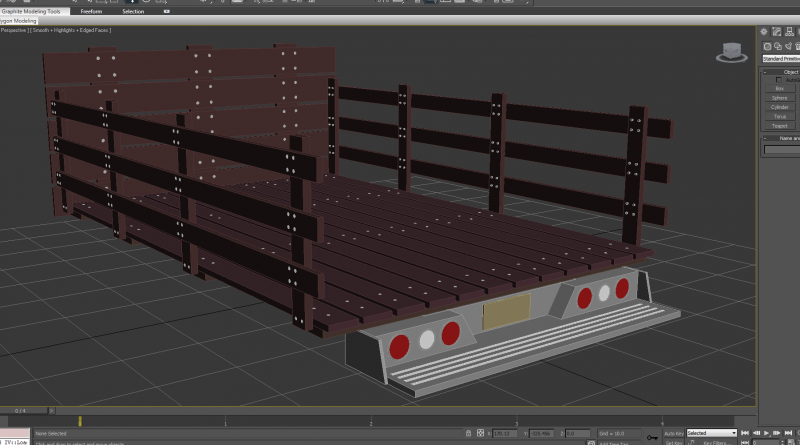
Task: Click the Y coordinate field
Action: (541, 433)
